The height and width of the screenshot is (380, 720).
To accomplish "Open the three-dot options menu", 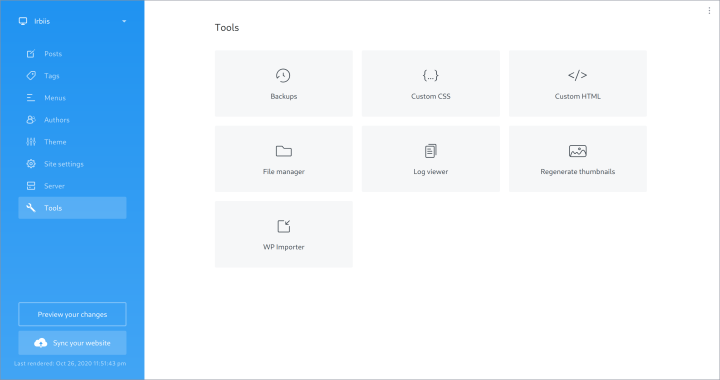I will pyautogui.click(x=709, y=11).
